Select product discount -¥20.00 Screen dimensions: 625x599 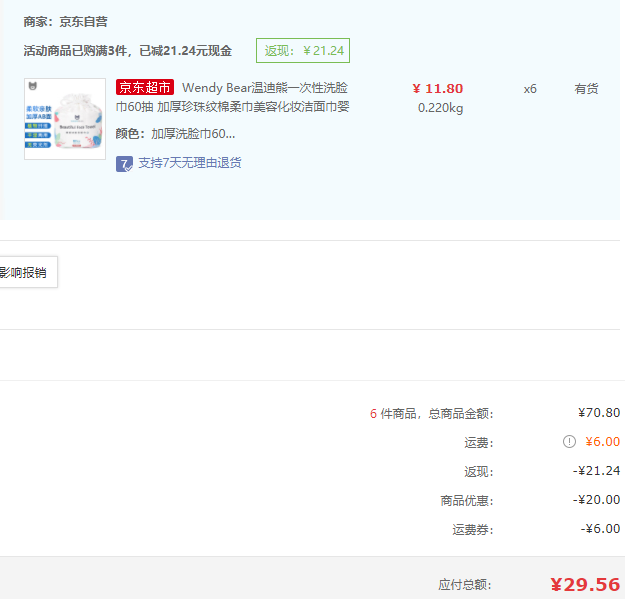click(x=596, y=500)
